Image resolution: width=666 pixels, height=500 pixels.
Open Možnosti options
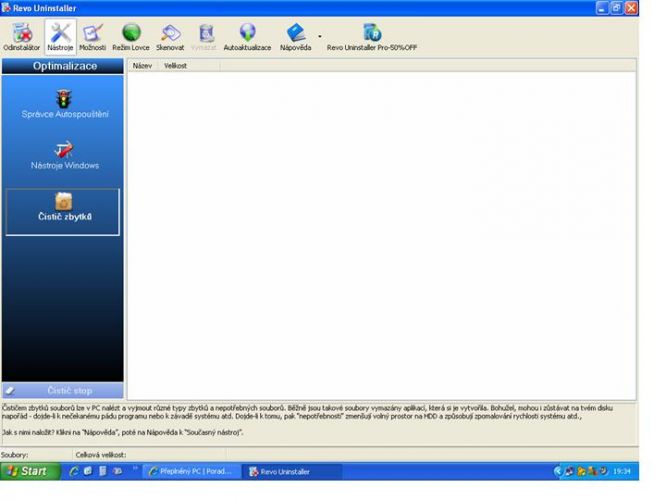tap(93, 37)
